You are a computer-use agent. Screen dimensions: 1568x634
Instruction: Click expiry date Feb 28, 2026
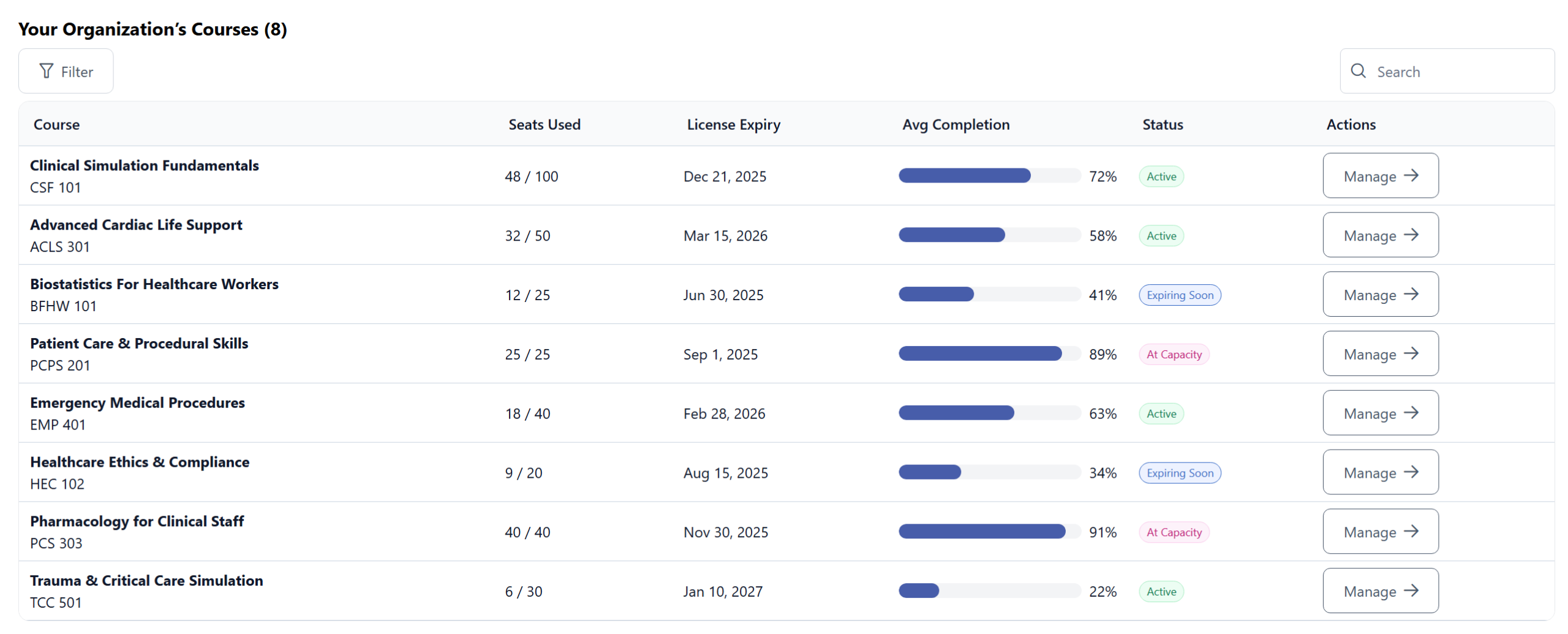click(724, 414)
